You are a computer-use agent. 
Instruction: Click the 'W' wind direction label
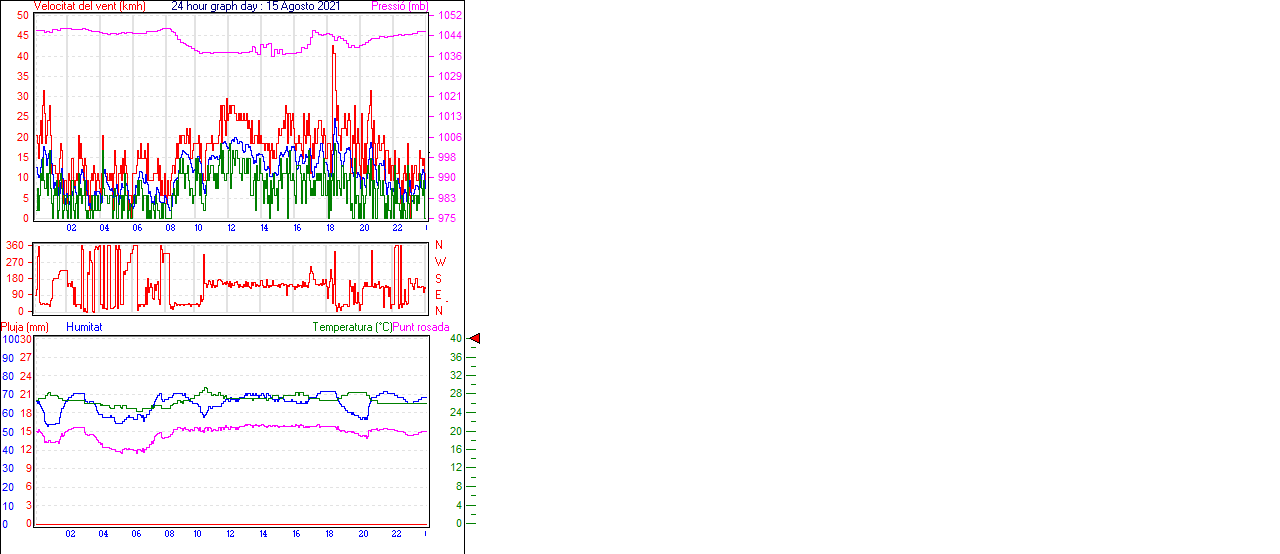(x=439, y=262)
